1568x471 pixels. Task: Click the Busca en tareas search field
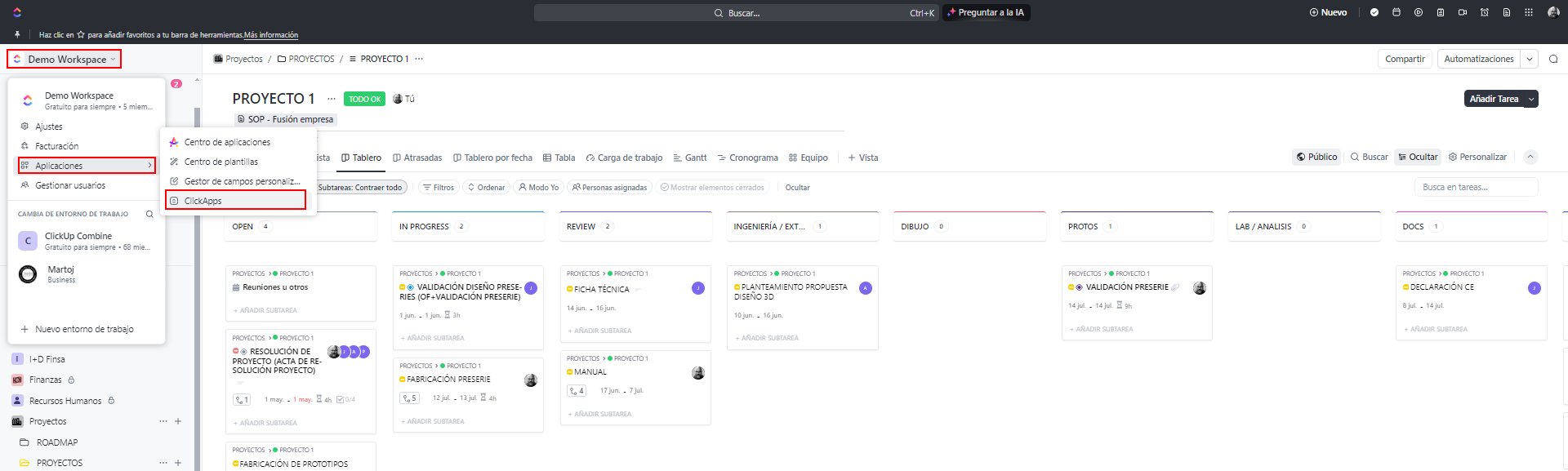1476,188
